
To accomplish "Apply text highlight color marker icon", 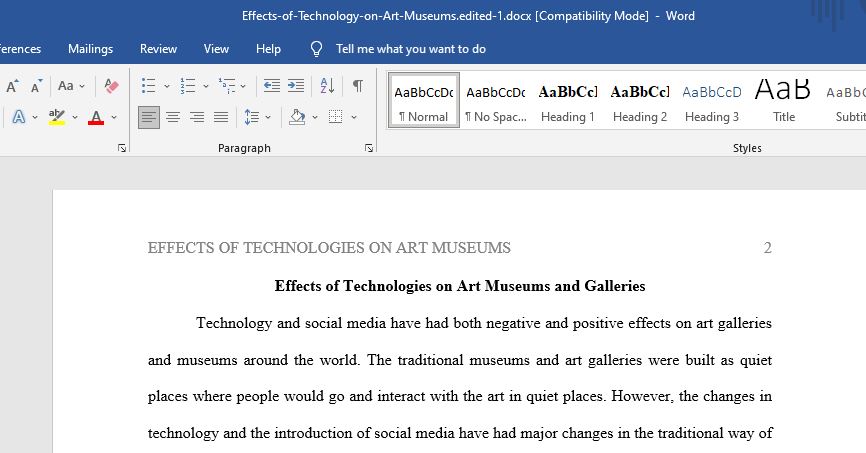I will pos(57,117).
